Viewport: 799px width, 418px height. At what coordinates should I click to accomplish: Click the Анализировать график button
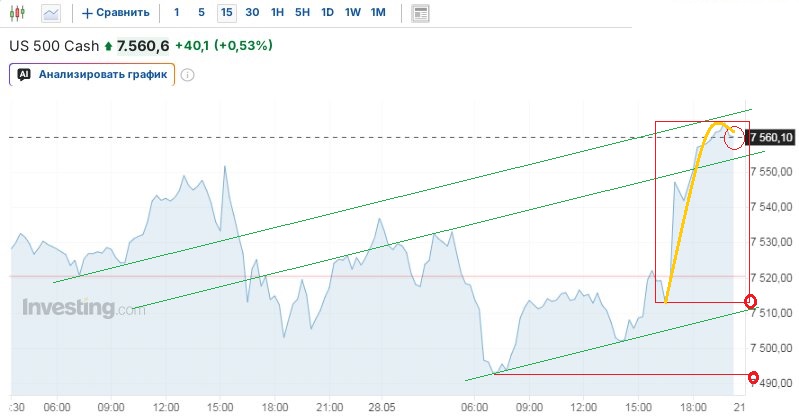click(92, 74)
